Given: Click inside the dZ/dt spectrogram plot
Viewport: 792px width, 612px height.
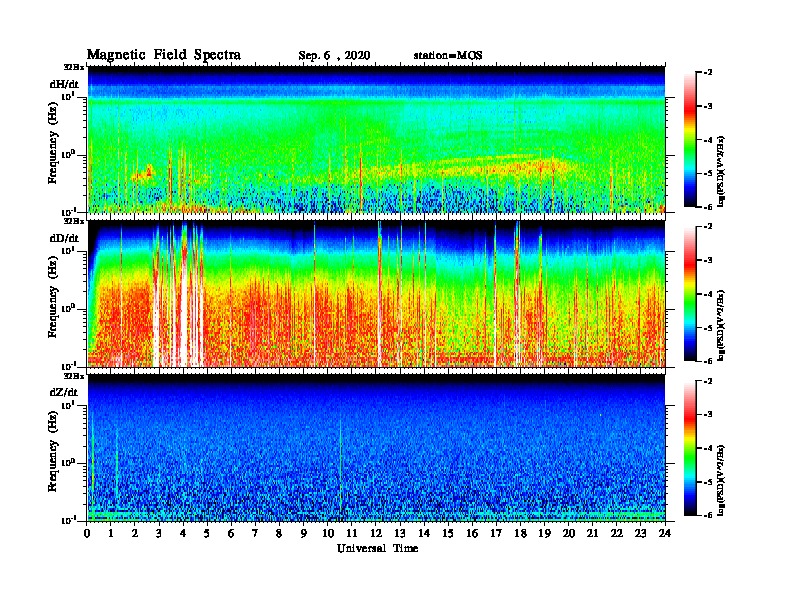Looking at the screenshot, I should click(x=376, y=448).
